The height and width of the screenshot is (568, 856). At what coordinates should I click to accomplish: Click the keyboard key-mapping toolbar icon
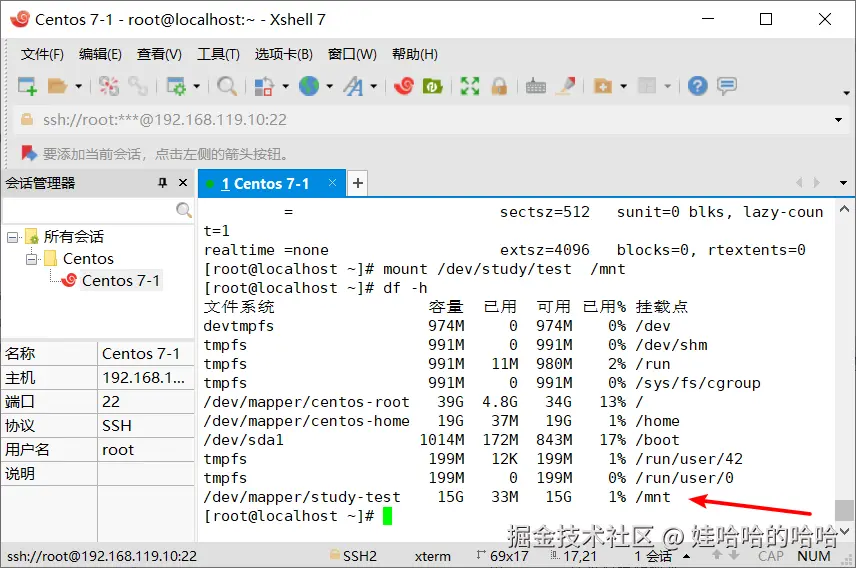(x=536, y=86)
